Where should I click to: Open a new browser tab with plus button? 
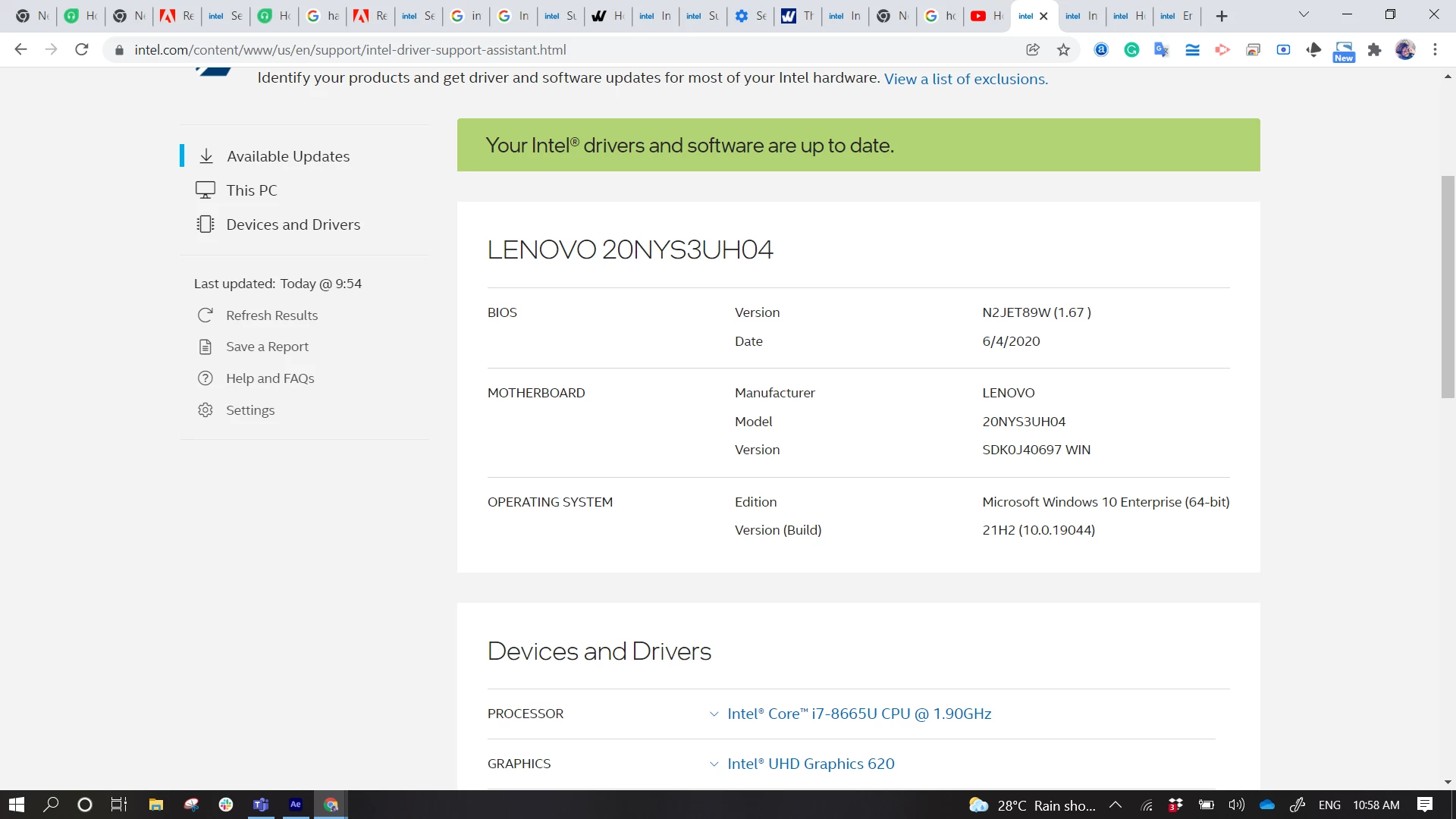(x=1221, y=16)
